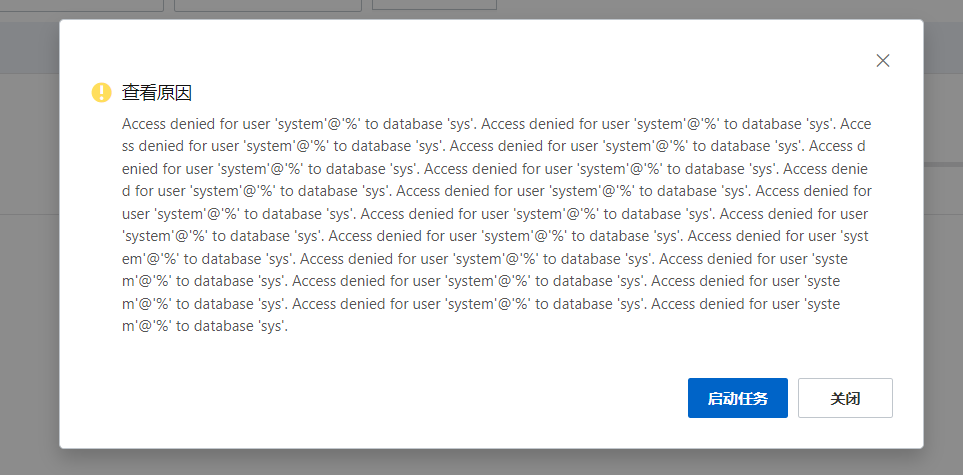Click the 启动任务 button

point(738,398)
